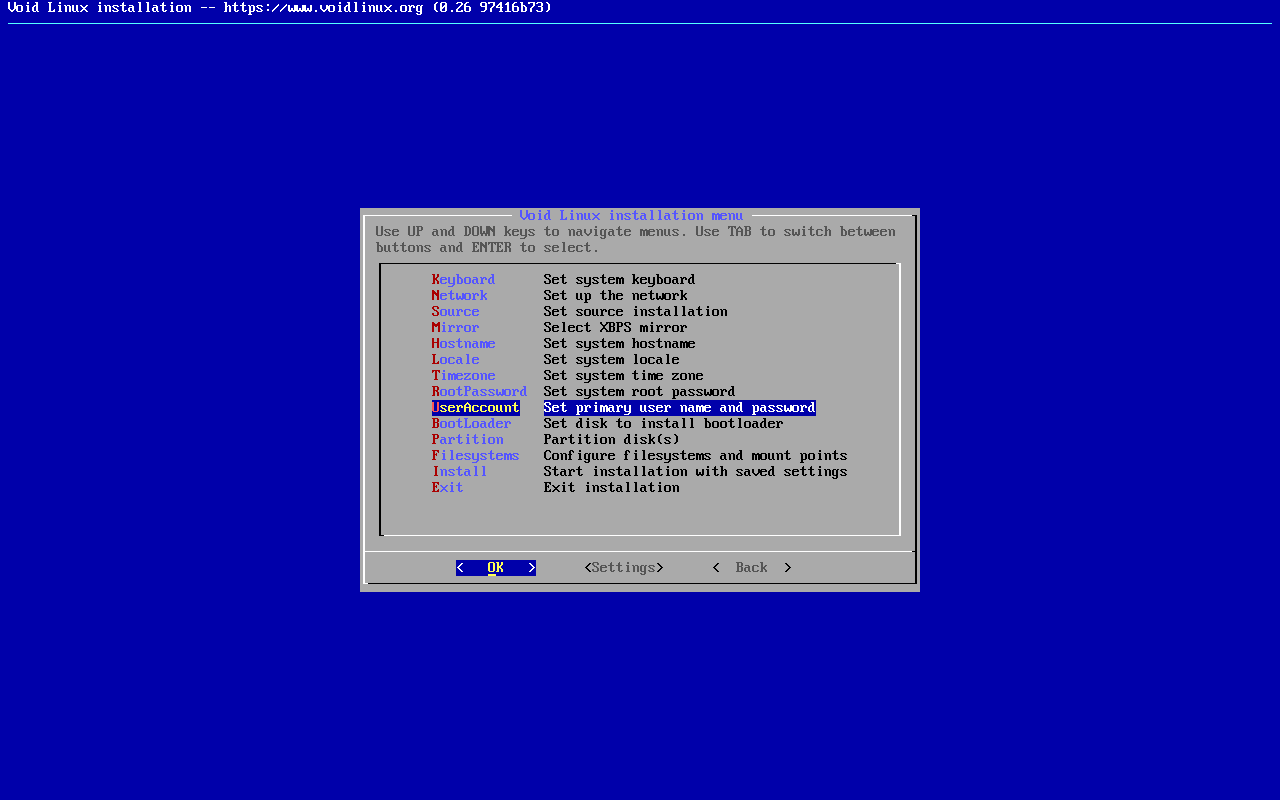This screenshot has height=800, width=1280.
Task: Choose the BootLoader menu entry
Action: [471, 424]
